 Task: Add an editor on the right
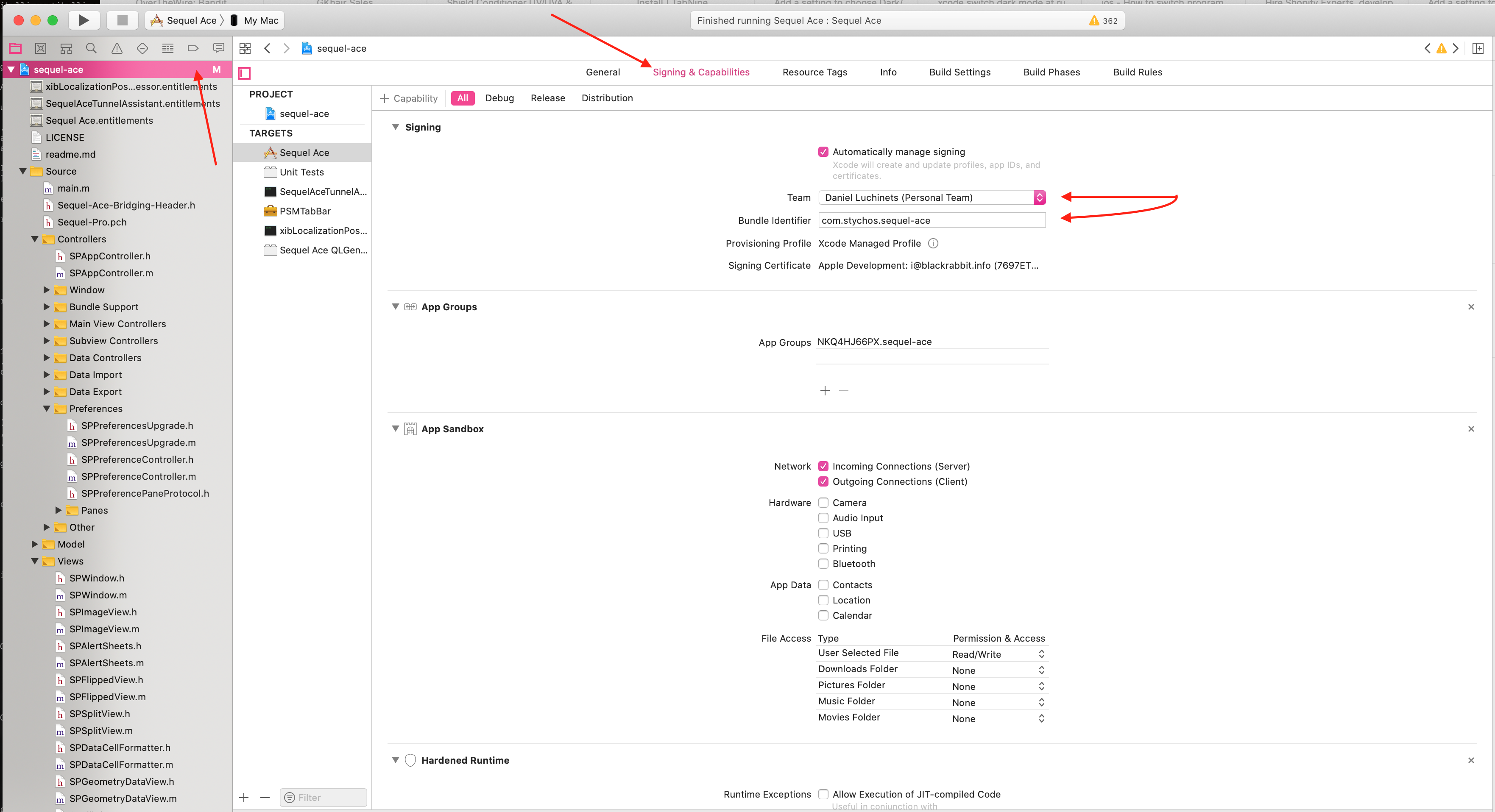click(x=1478, y=48)
